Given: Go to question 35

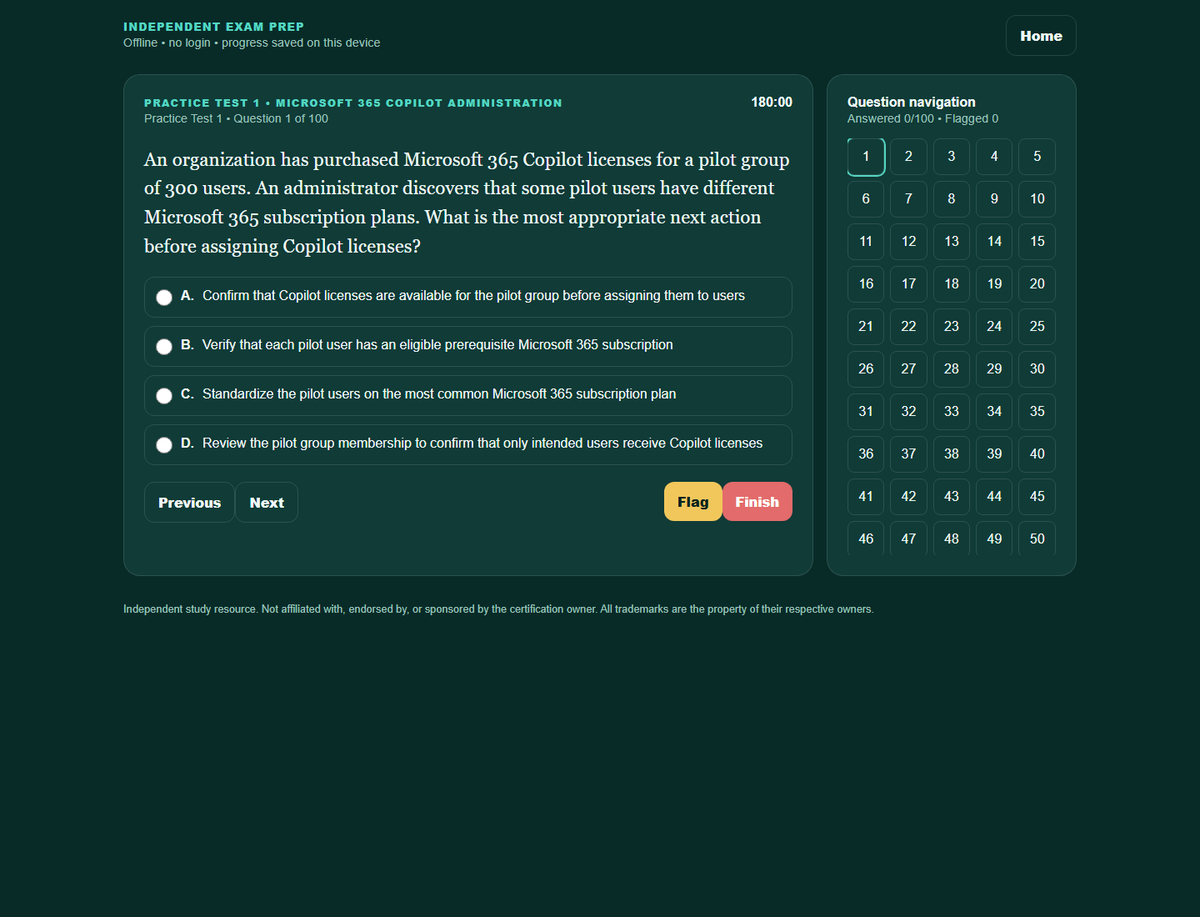Looking at the screenshot, I should [1037, 411].
